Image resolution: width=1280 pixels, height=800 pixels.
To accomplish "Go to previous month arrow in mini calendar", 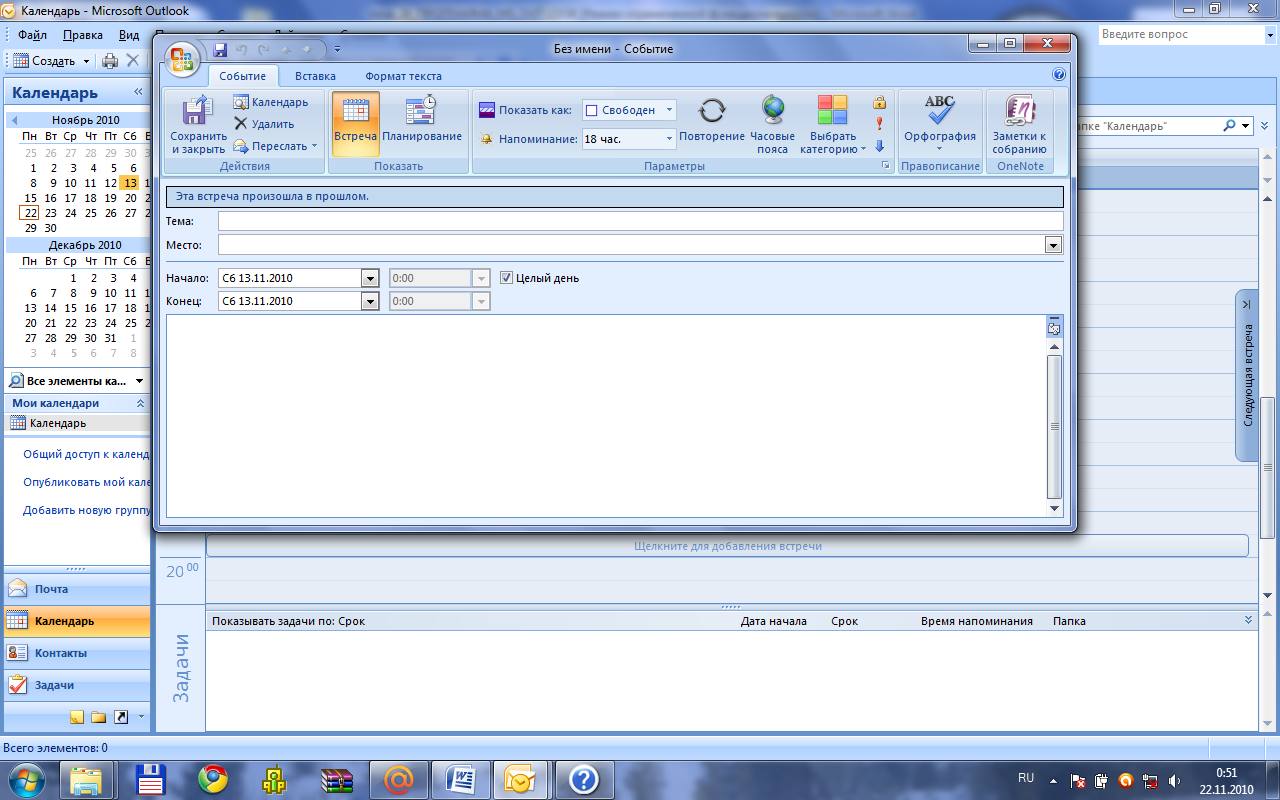I will (x=14, y=120).
